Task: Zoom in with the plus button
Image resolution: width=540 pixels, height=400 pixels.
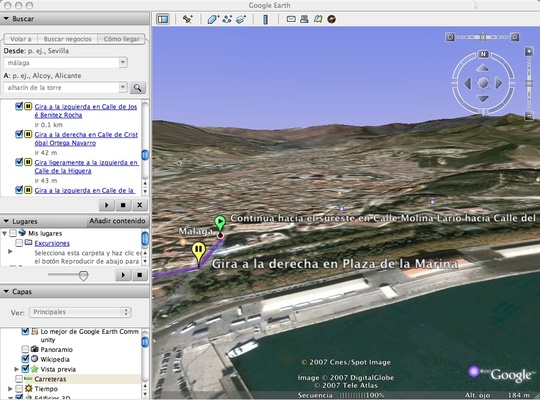Action: [529, 52]
